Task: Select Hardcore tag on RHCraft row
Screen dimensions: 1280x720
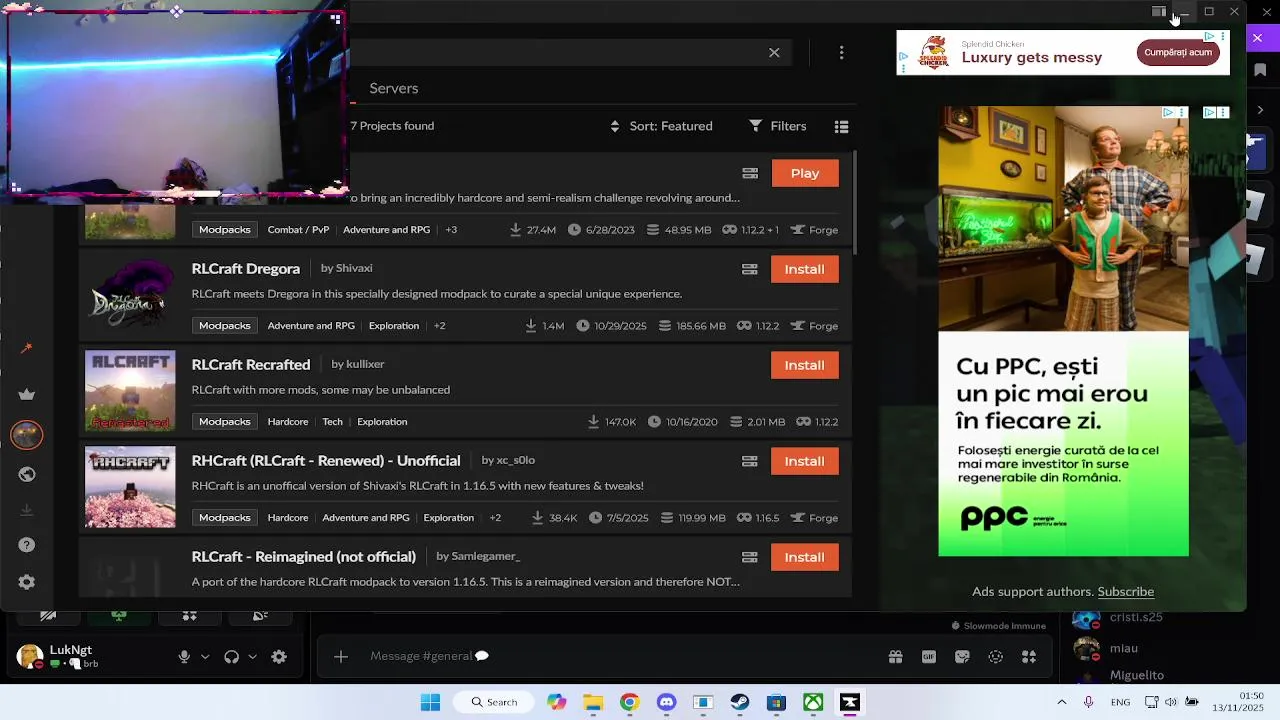Action: click(288, 517)
